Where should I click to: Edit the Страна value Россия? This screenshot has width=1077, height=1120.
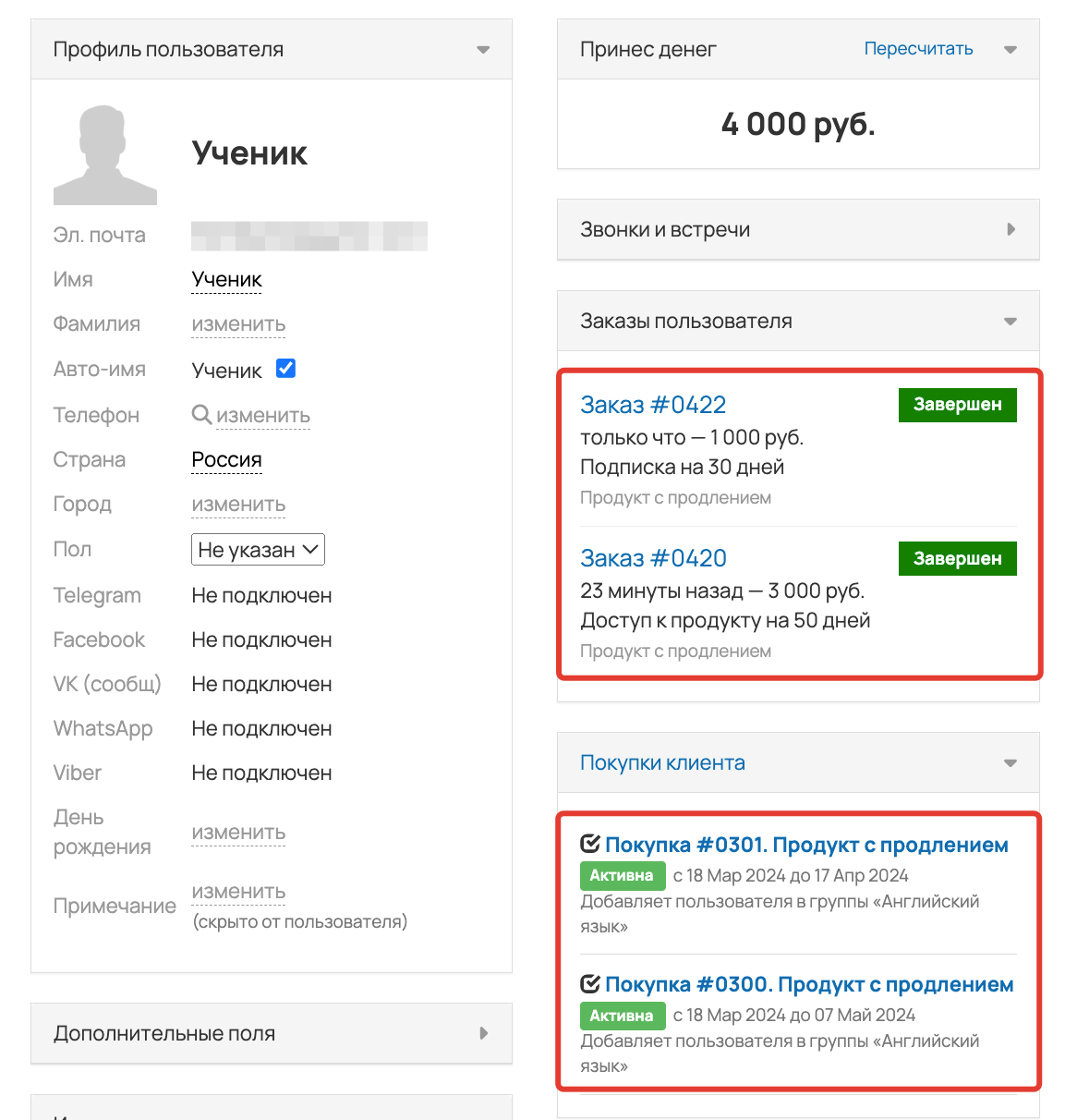tap(226, 460)
